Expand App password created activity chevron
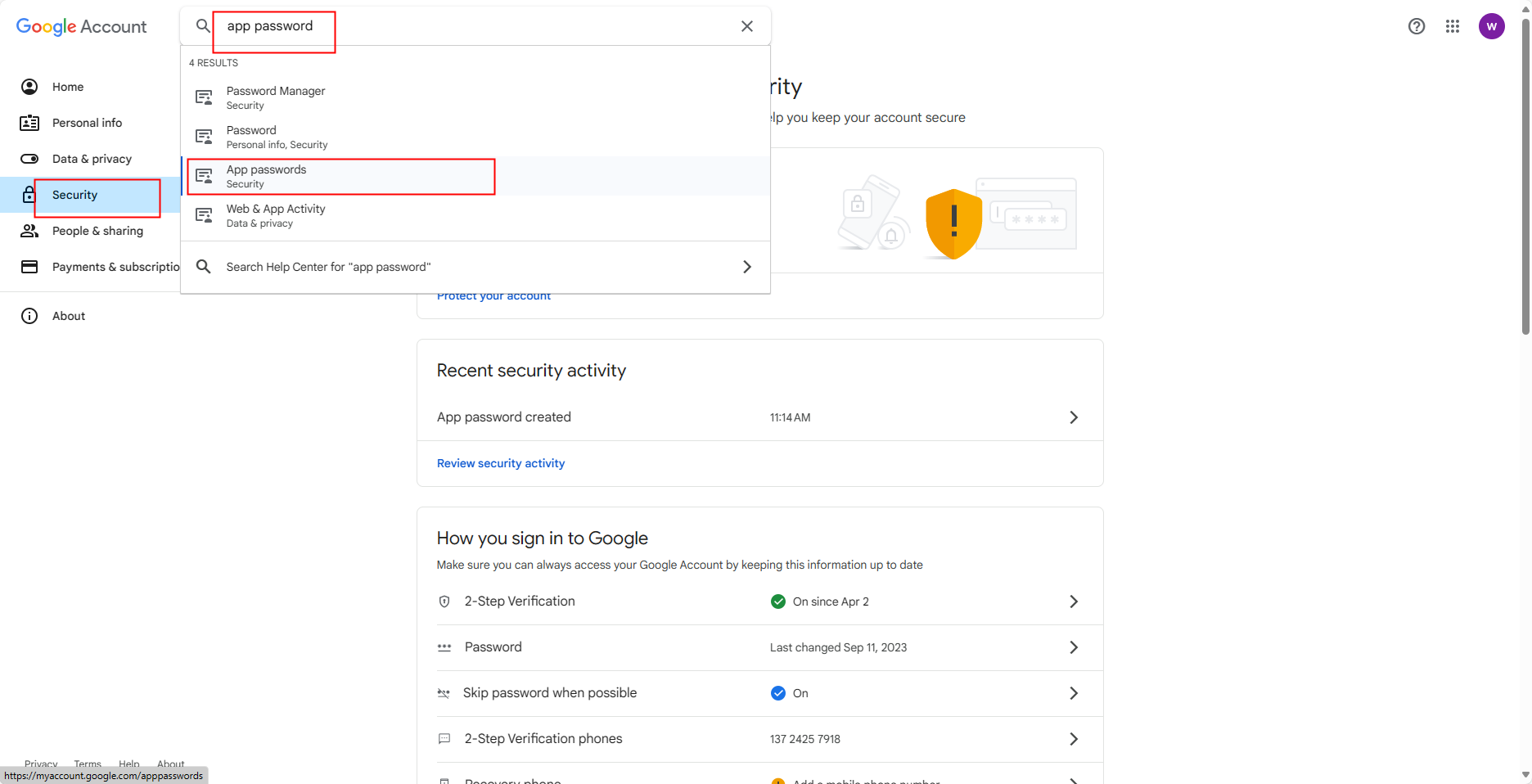 (x=1074, y=417)
